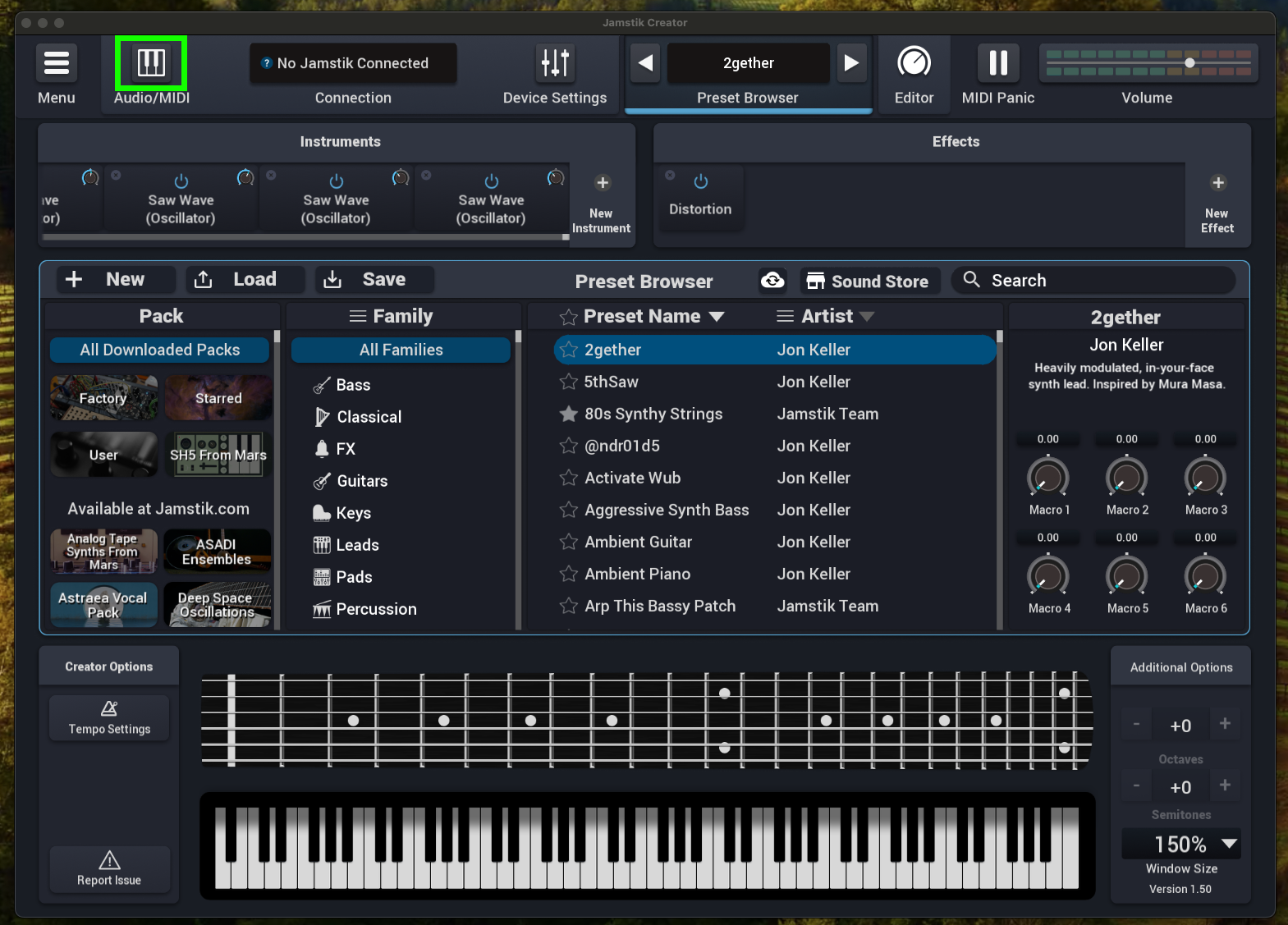
Task: Open the hamburger Menu
Action: (57, 63)
